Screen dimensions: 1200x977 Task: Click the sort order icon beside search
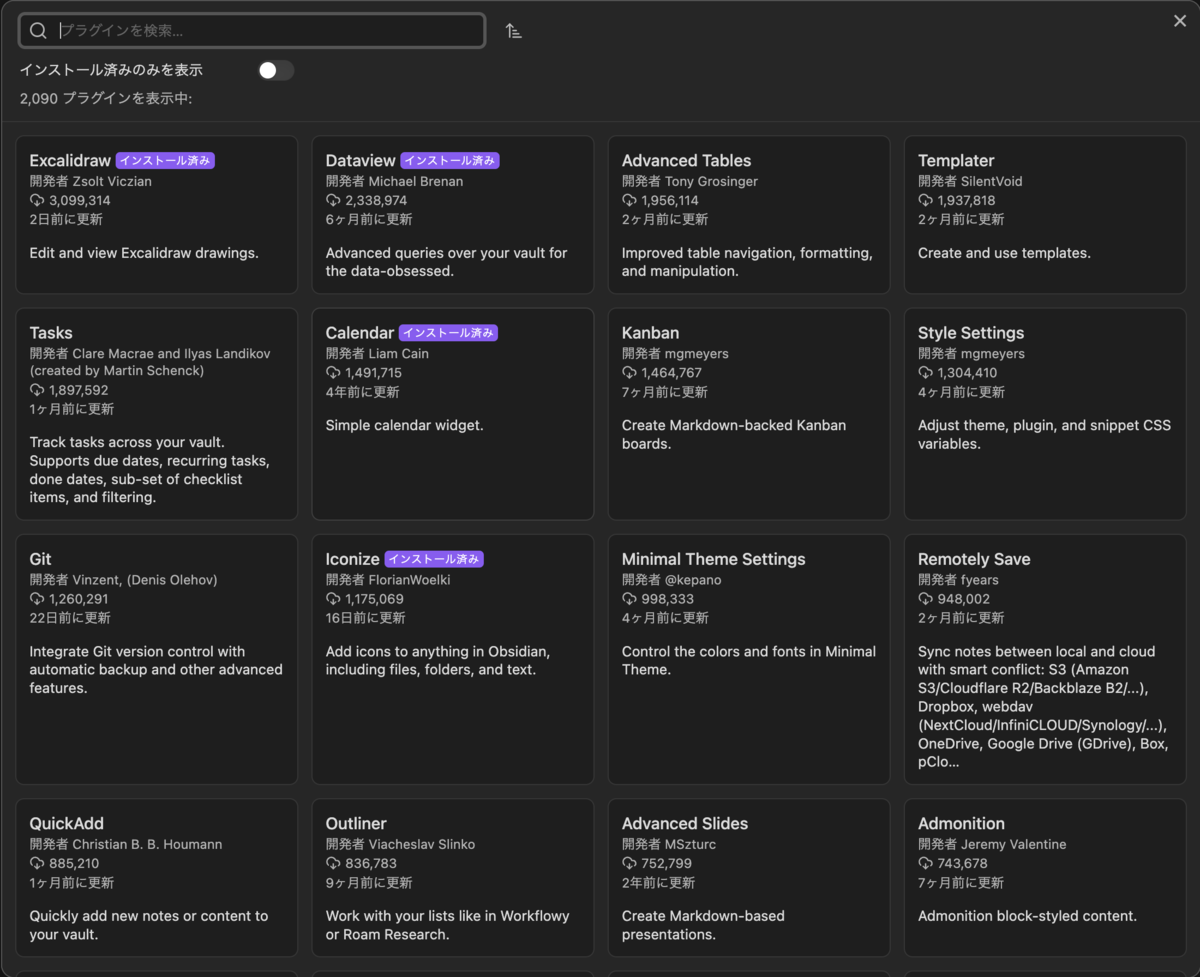(x=513, y=31)
